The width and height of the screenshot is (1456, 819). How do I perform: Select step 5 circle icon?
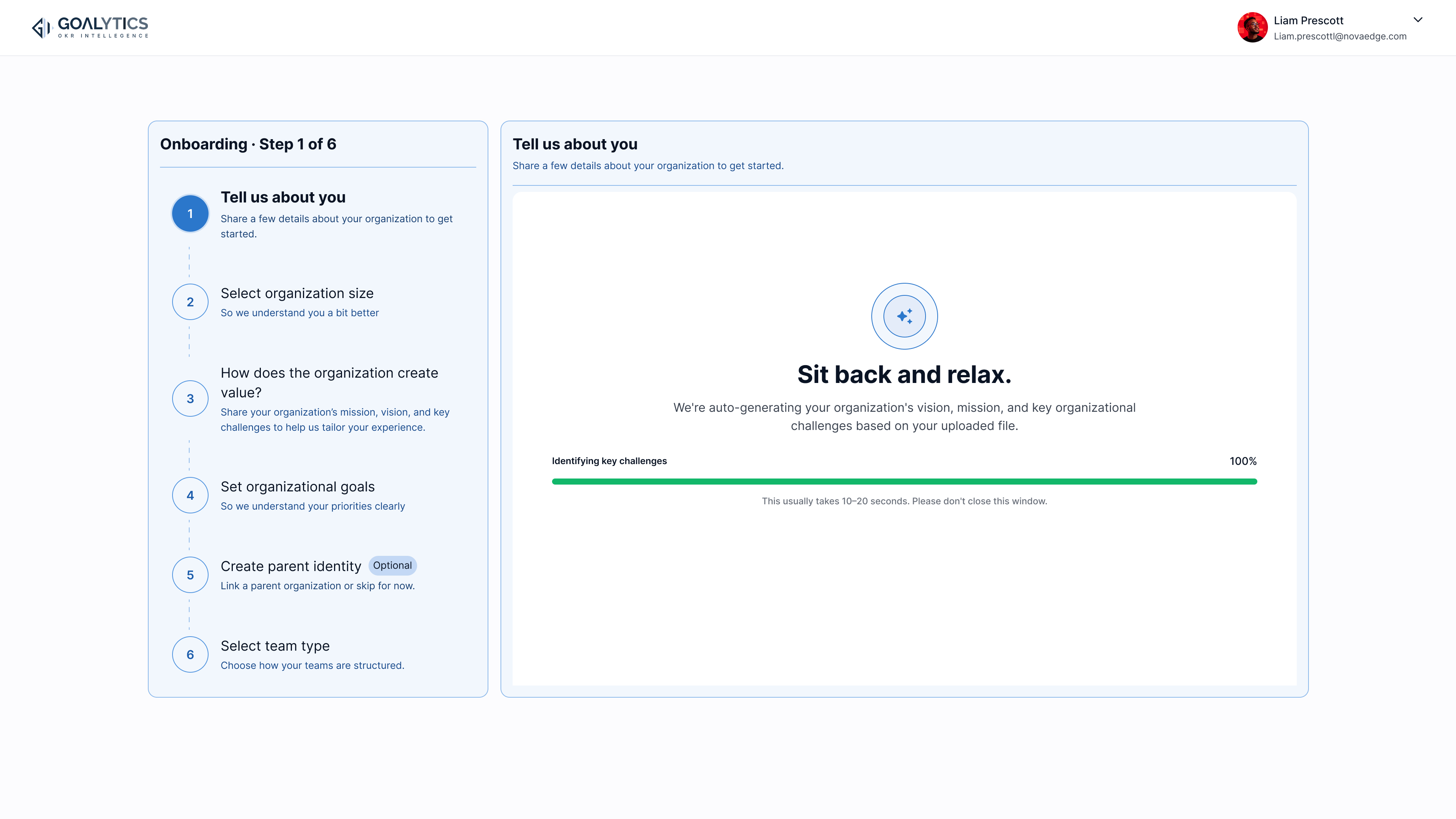point(190,575)
